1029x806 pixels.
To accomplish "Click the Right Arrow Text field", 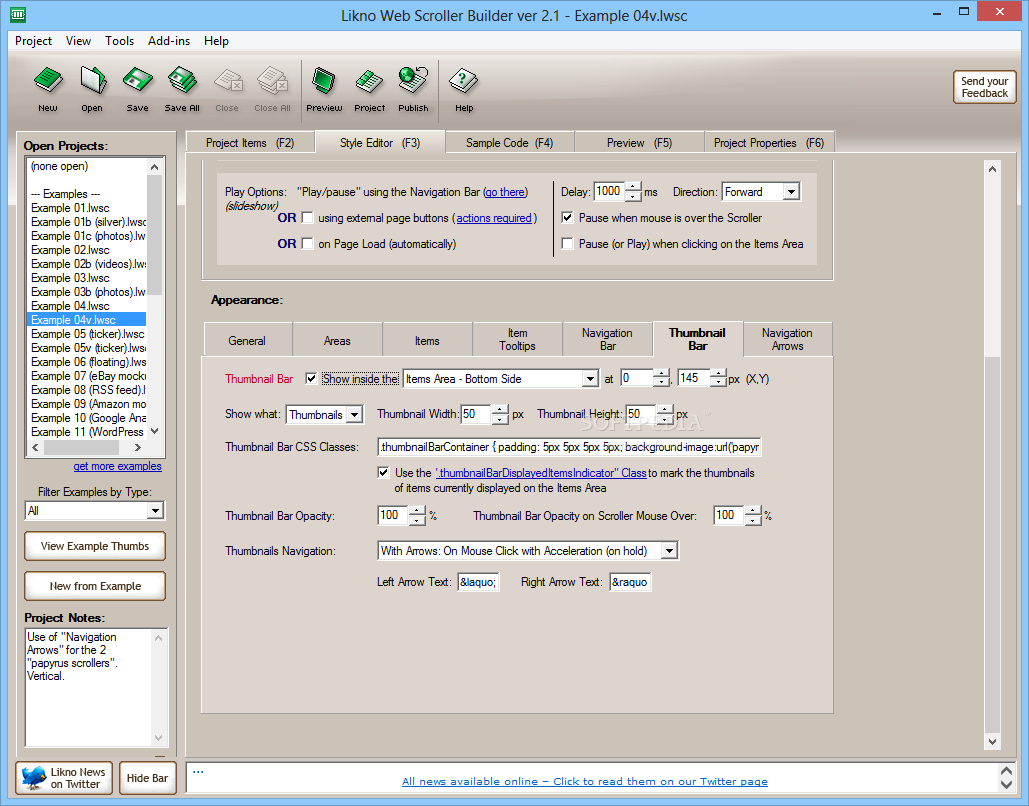I will (x=630, y=582).
